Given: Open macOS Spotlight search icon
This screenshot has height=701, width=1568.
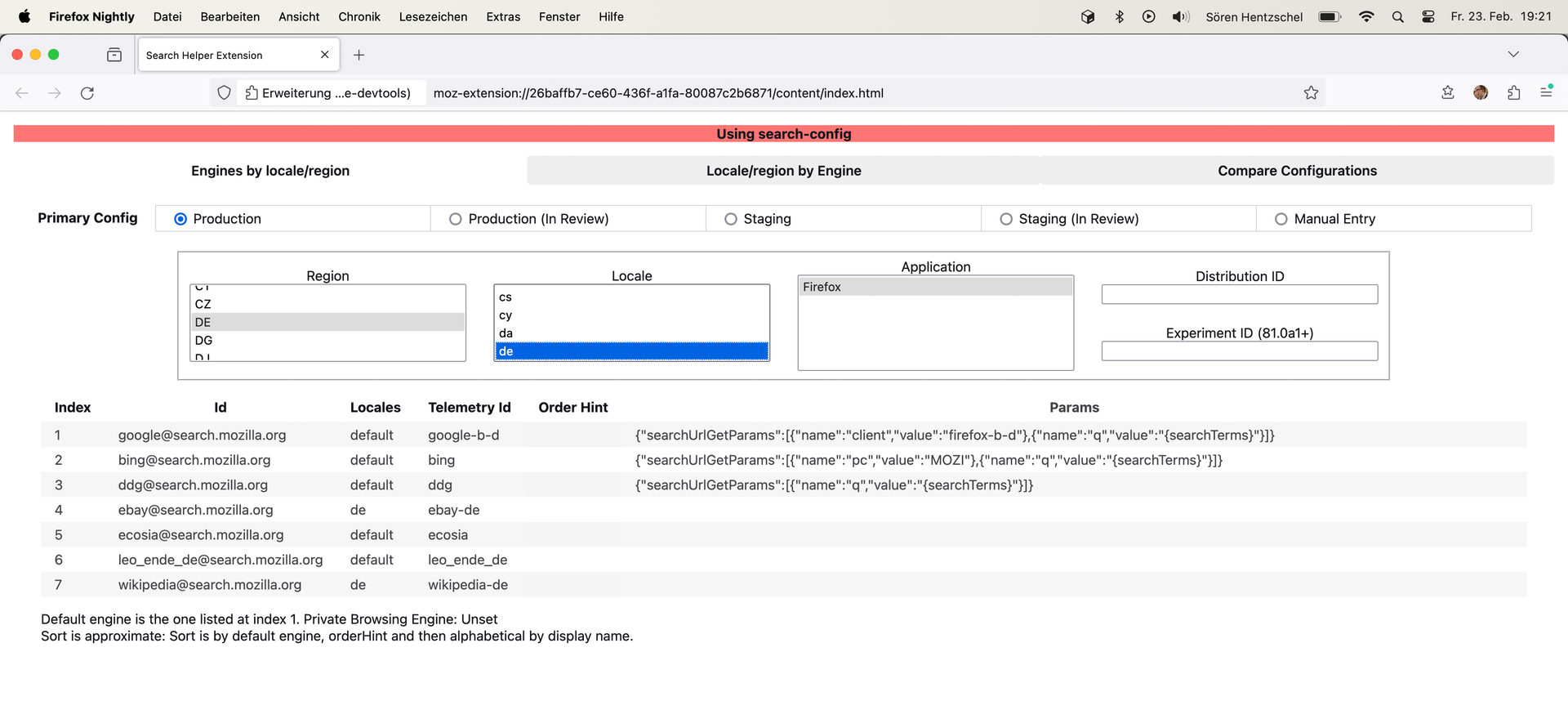Looking at the screenshot, I should coord(1397,16).
